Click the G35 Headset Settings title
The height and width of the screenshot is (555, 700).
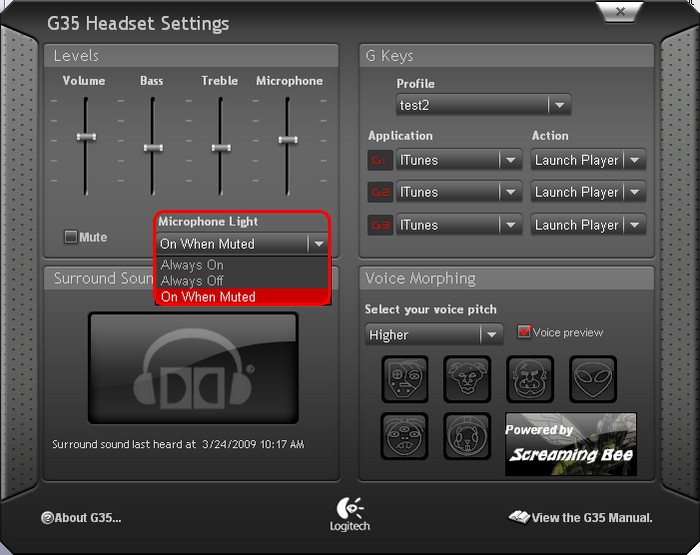coord(138,24)
